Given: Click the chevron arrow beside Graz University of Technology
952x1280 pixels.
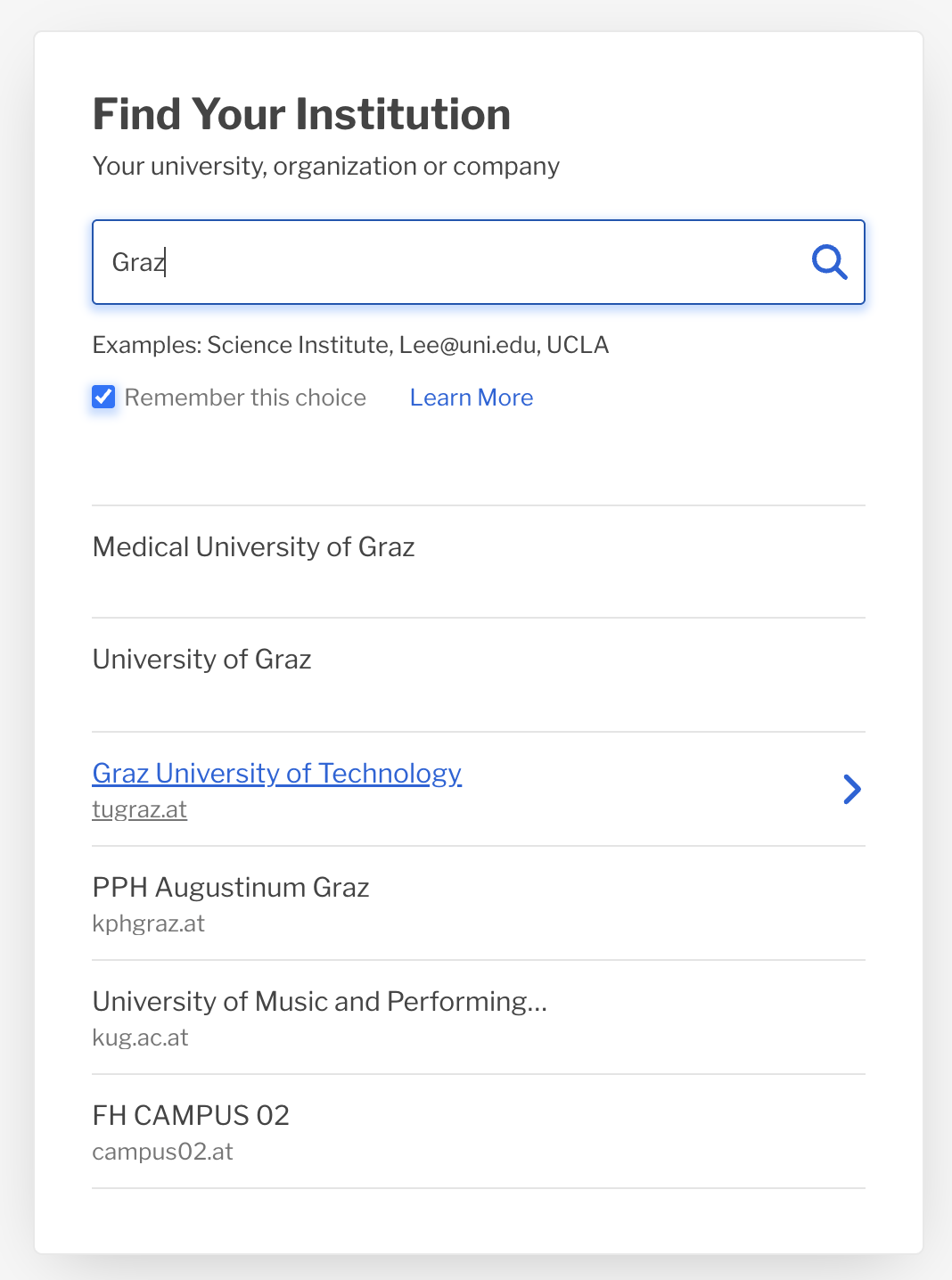Looking at the screenshot, I should click(852, 789).
